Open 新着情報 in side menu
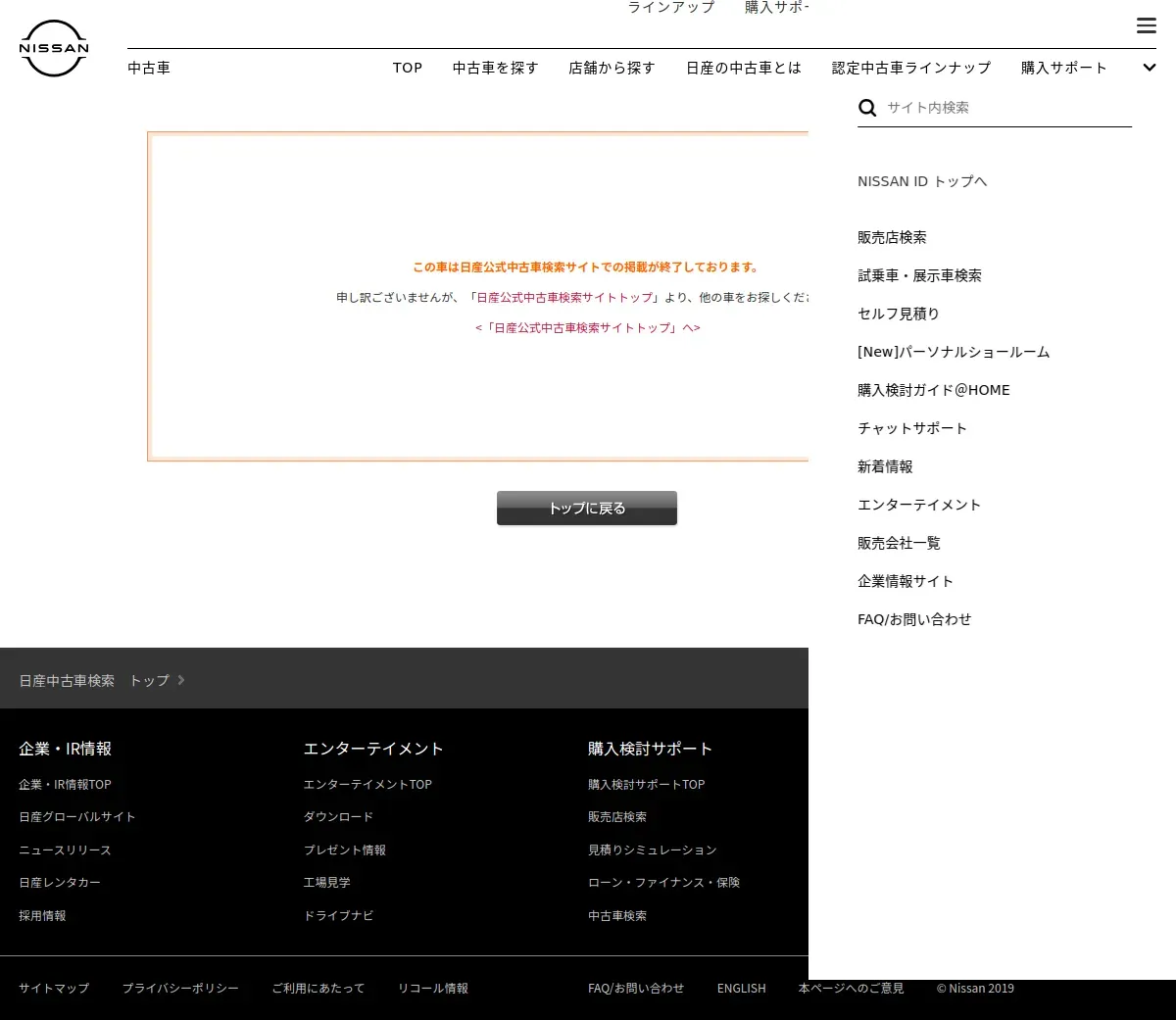1176x1020 pixels. (885, 466)
